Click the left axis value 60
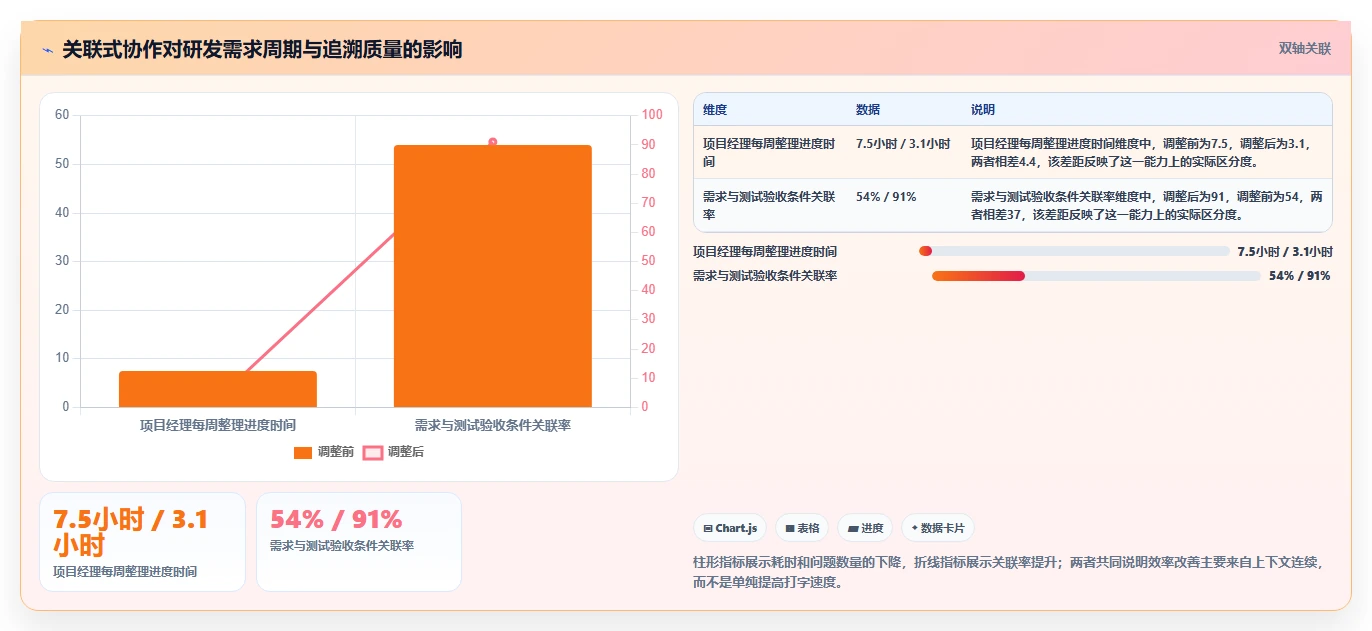Viewport: 1372px width, 631px height. coord(62,115)
